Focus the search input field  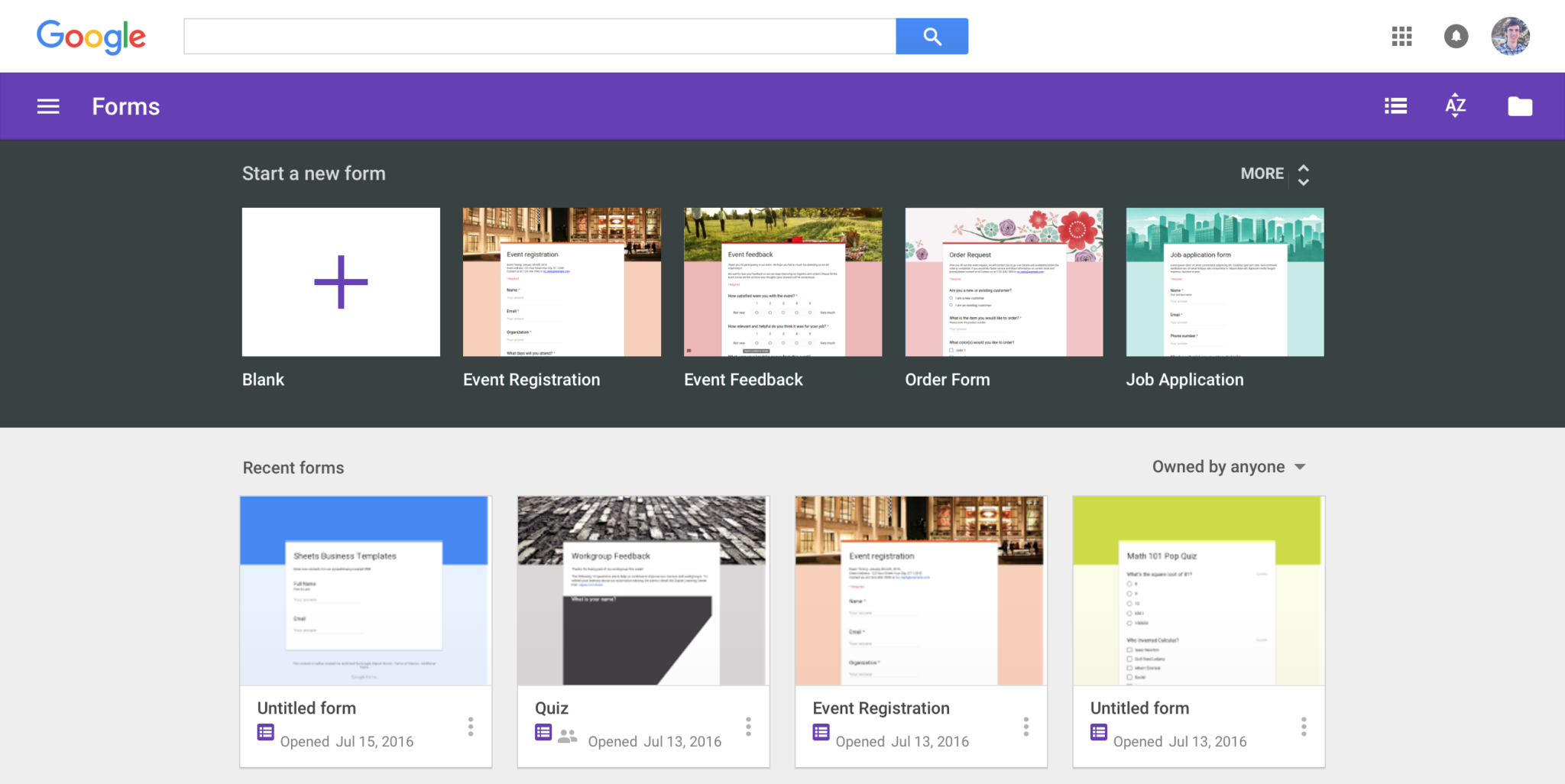[x=539, y=36]
